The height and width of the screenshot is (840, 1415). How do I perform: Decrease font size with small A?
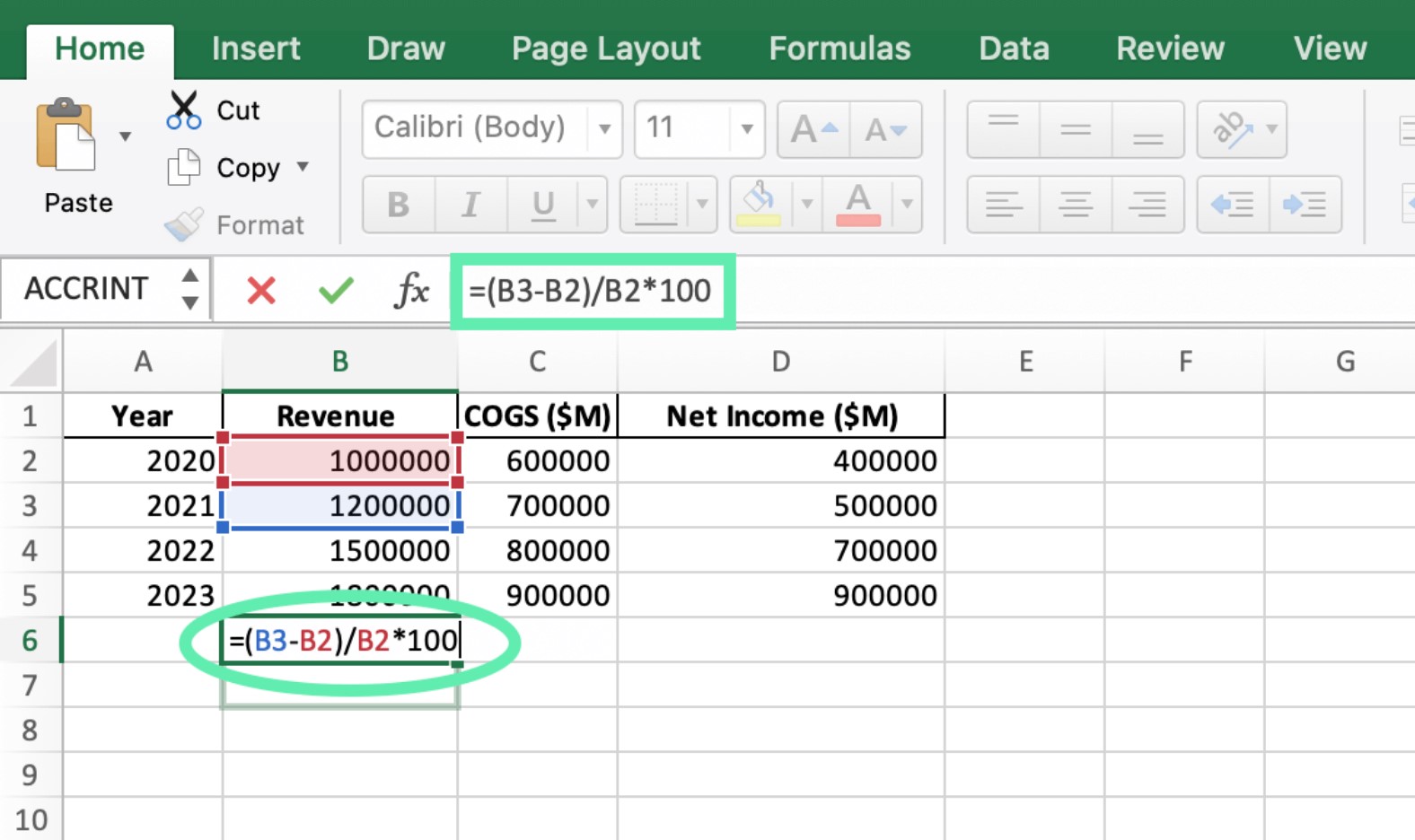(x=886, y=130)
